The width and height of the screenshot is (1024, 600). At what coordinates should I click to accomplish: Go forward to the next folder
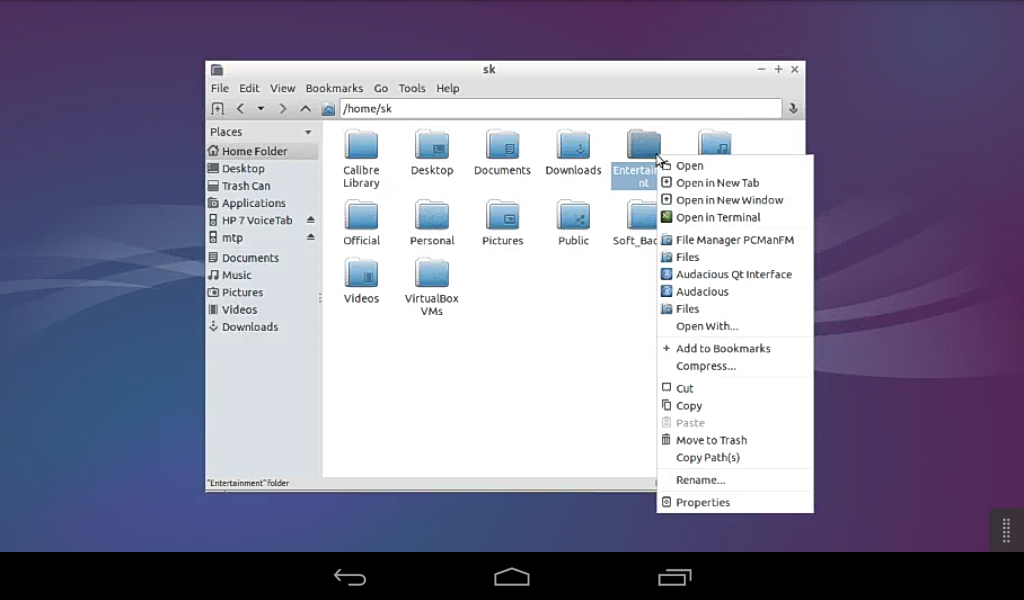pos(282,109)
